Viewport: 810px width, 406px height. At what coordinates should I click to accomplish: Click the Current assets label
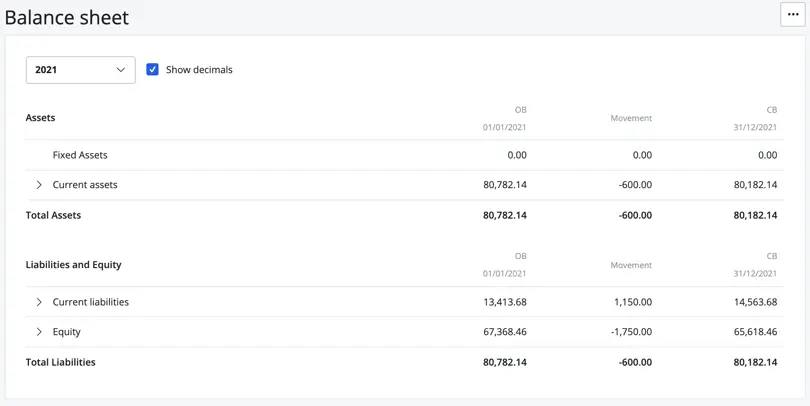point(85,185)
